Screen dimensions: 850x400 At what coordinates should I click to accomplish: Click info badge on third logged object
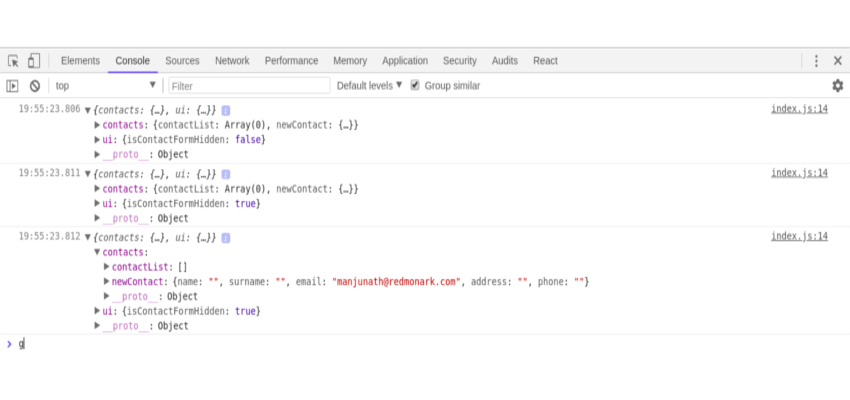coord(226,238)
